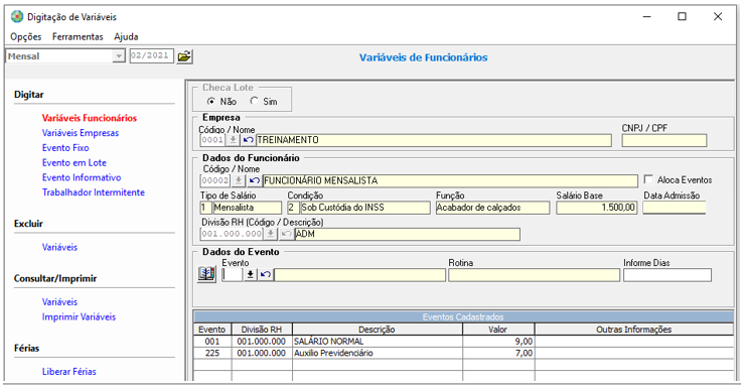Viewport: 744px width, 390px height.
Task: Click the Divisão RH code field 001.000.000
Action: coord(232,234)
